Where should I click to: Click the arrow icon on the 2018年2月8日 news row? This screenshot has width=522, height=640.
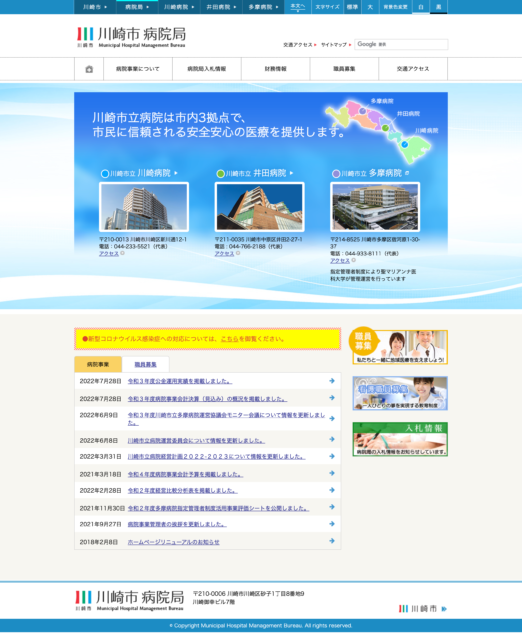(332, 541)
